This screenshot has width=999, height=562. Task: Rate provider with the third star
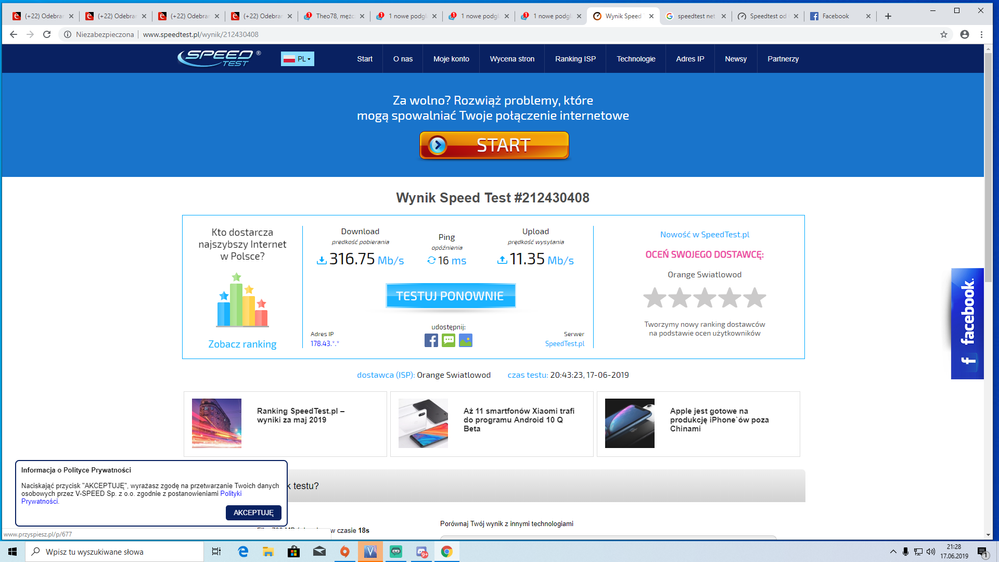704,298
